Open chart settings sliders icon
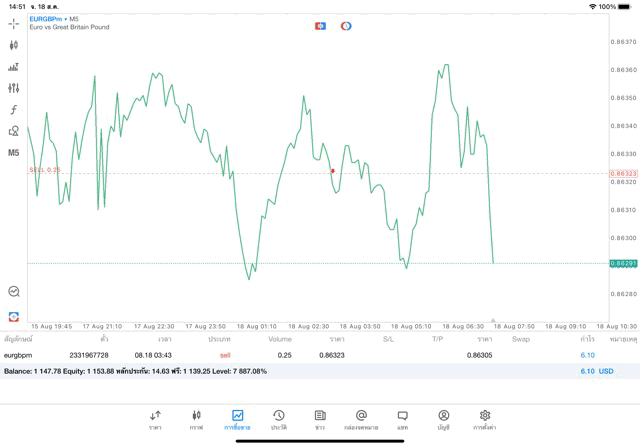The height and width of the screenshot is (447, 640). pyautogui.click(x=14, y=88)
